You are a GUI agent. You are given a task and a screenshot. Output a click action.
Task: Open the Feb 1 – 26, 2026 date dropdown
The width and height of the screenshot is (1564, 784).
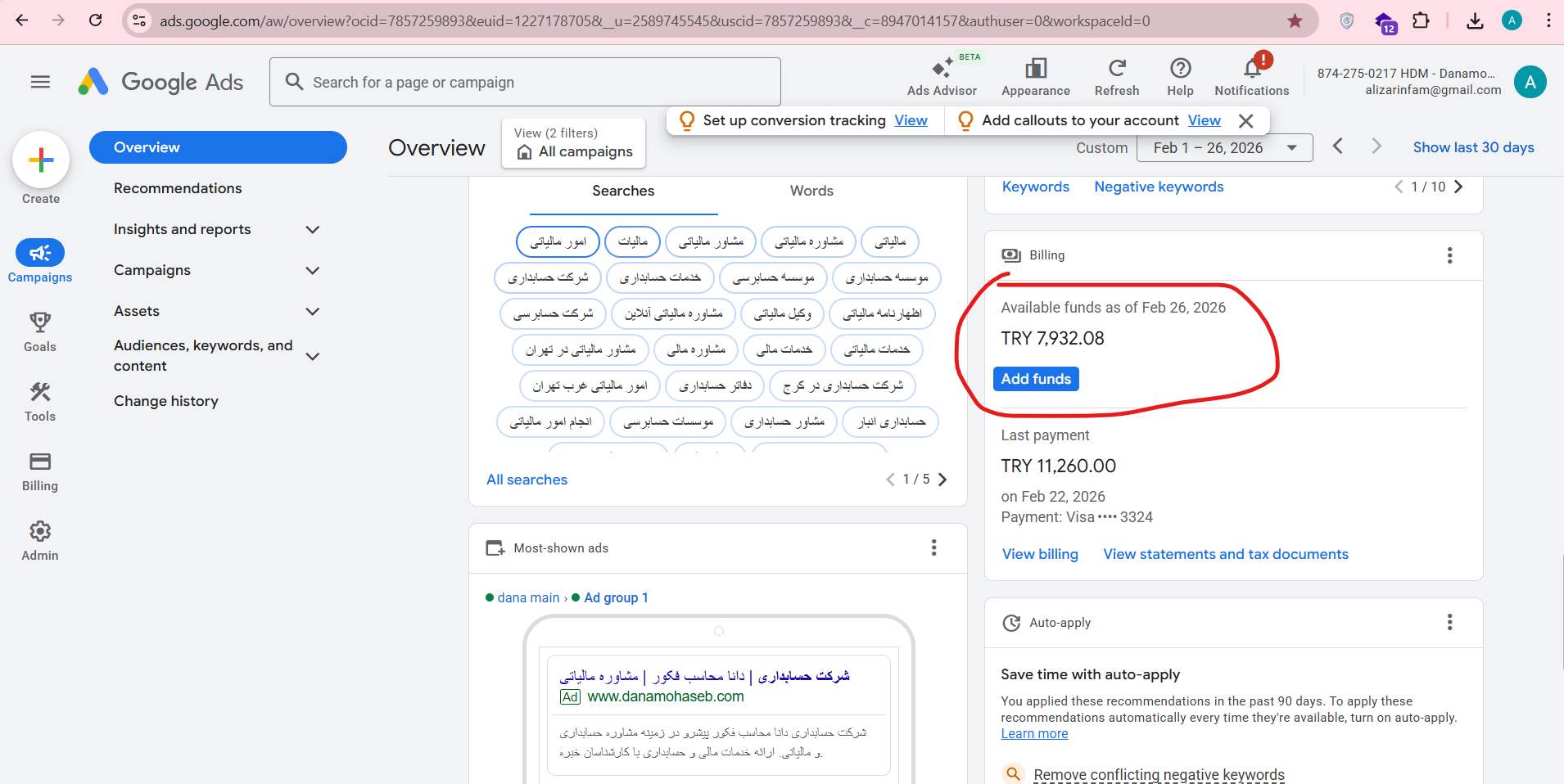[1224, 148]
